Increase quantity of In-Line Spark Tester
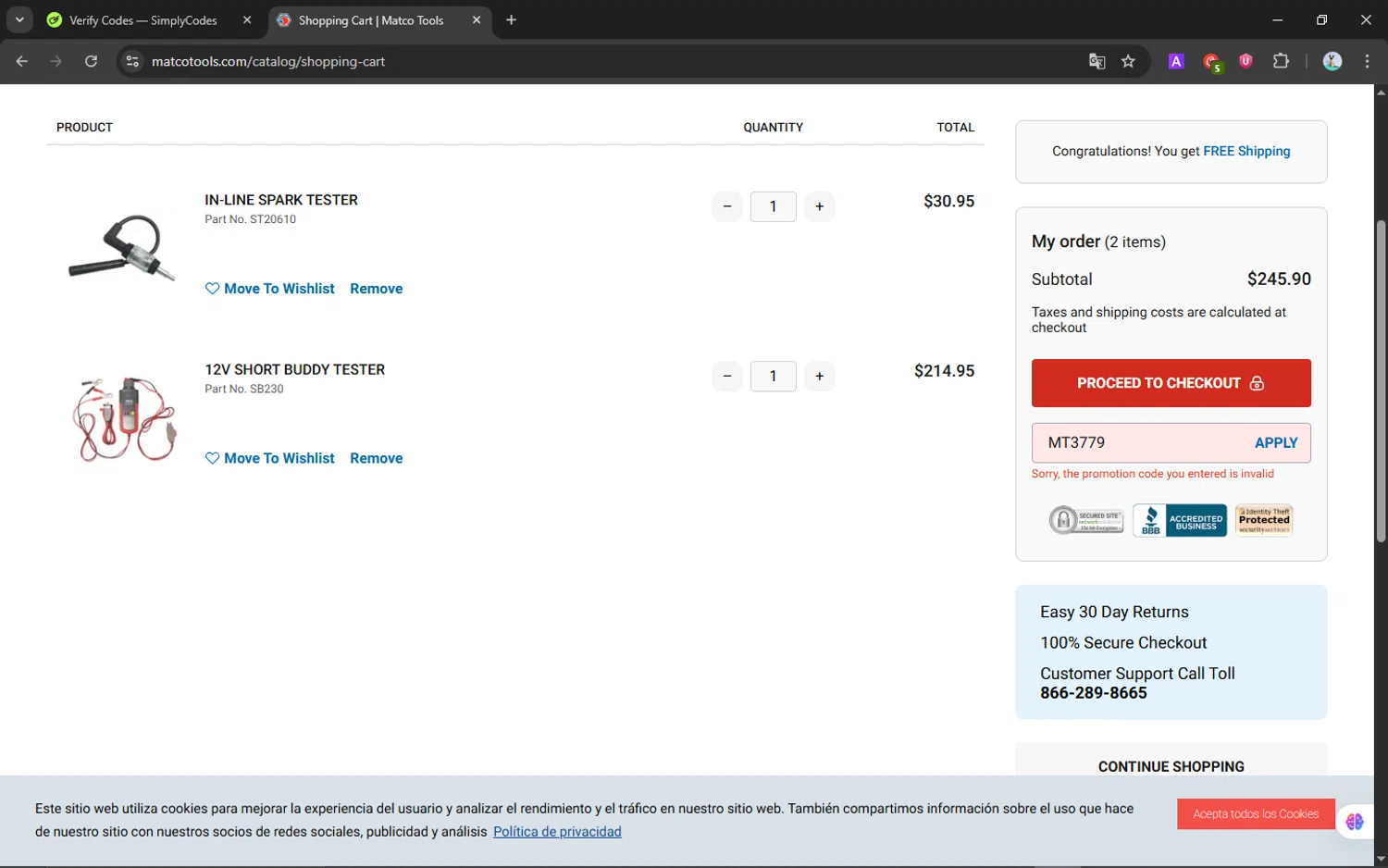The height and width of the screenshot is (868, 1388). (820, 206)
